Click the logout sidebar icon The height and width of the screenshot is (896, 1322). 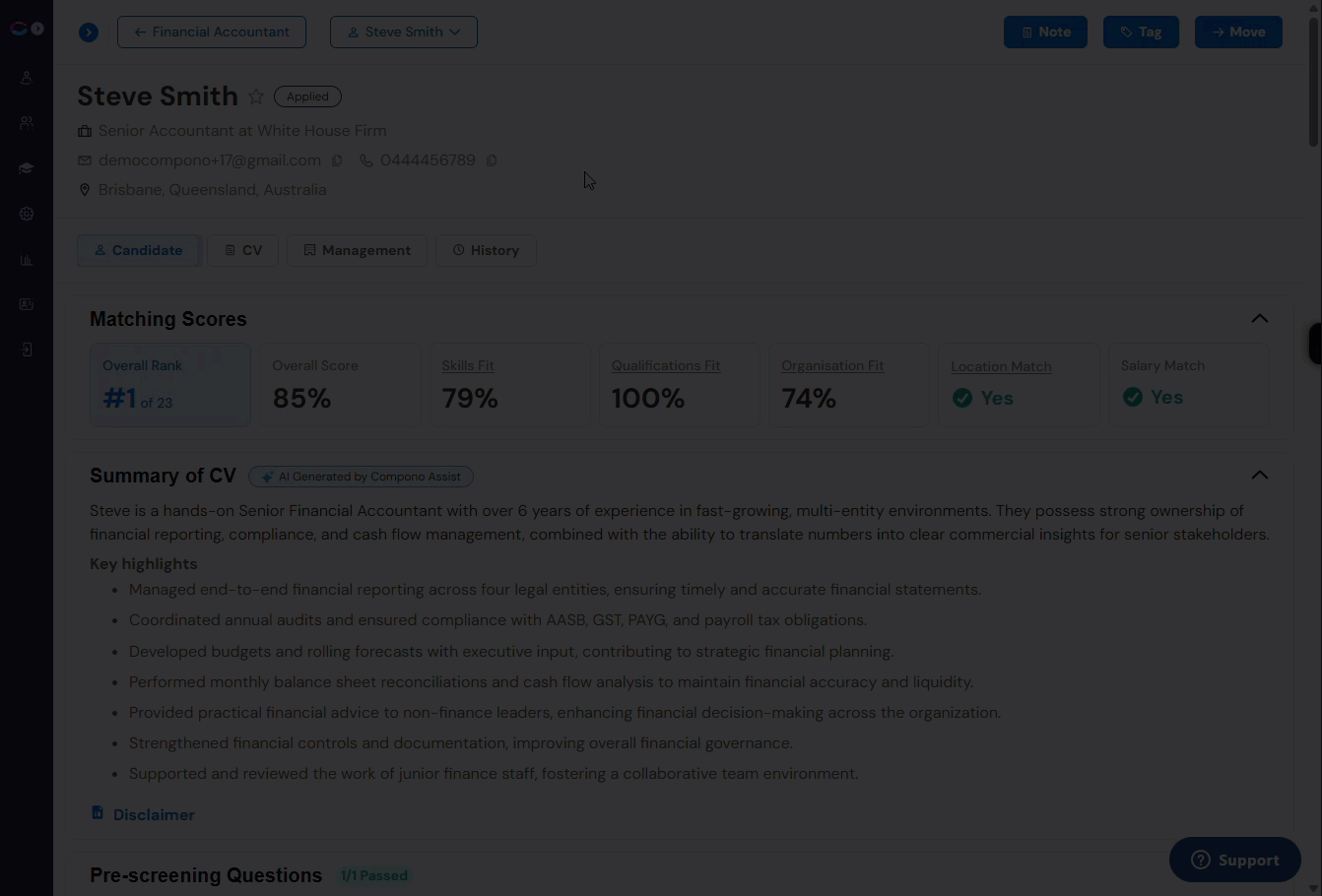[27, 350]
